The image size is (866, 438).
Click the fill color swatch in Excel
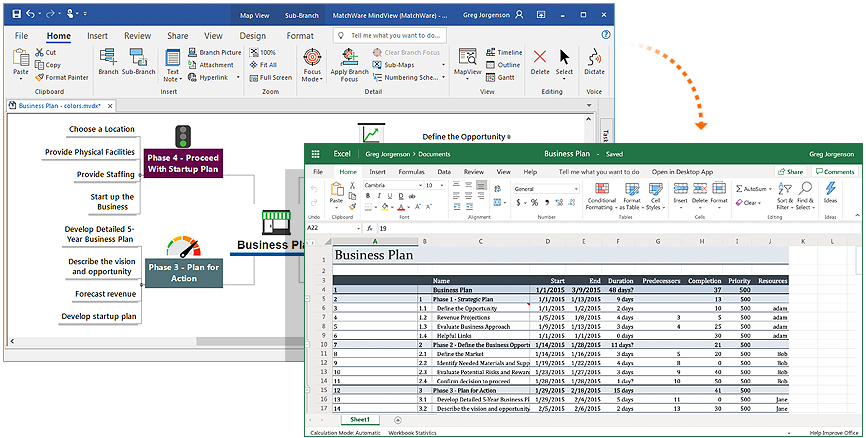click(384, 207)
